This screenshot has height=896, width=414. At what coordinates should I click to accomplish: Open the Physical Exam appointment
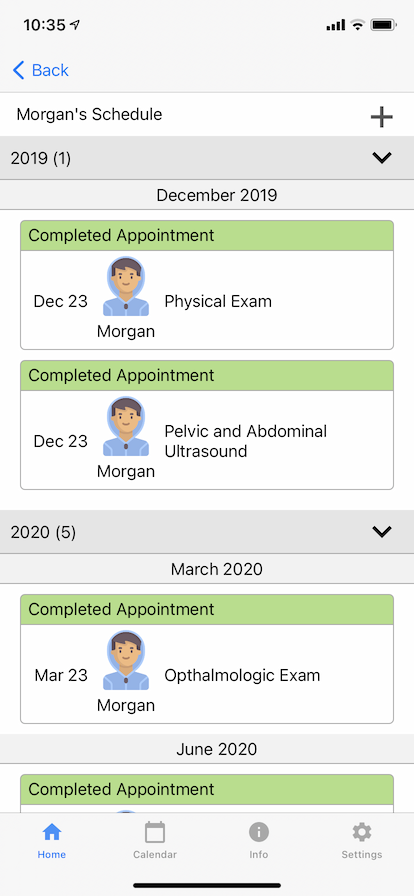[207, 285]
